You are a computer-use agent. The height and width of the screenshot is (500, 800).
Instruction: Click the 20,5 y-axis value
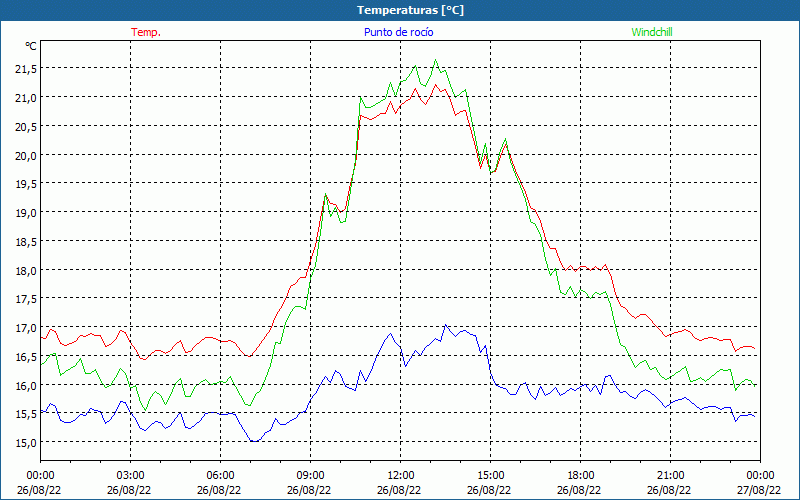tap(26, 127)
